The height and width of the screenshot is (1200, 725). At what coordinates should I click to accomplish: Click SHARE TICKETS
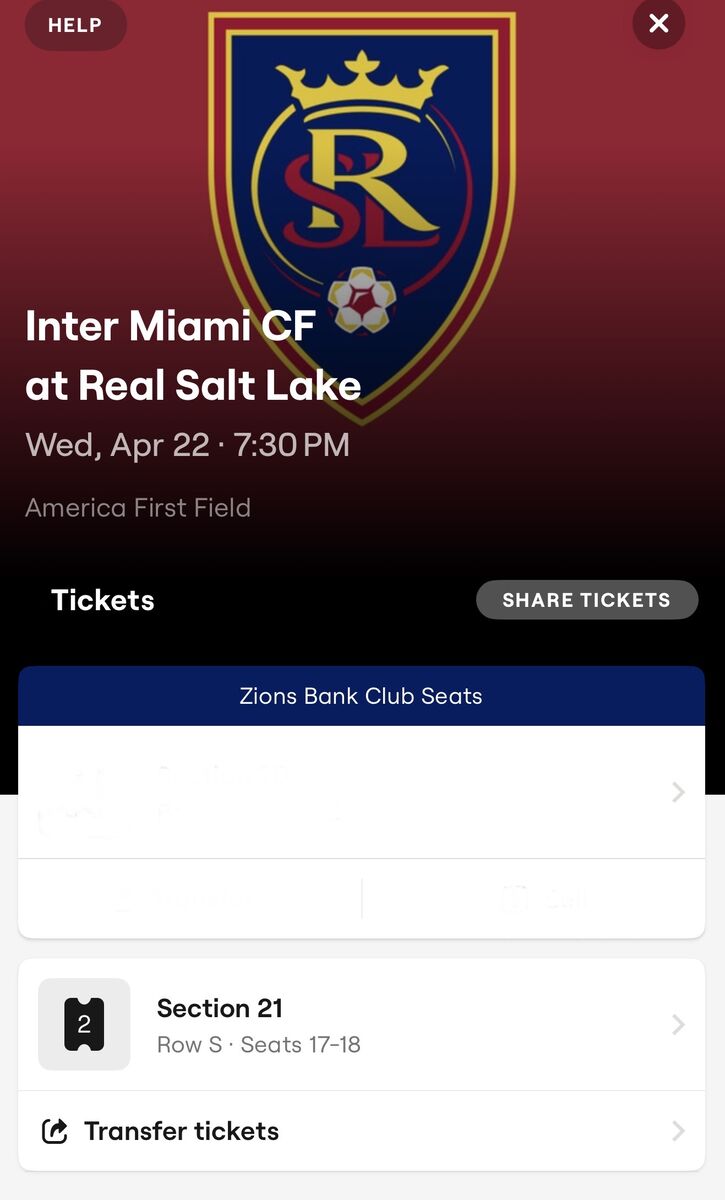tap(587, 599)
